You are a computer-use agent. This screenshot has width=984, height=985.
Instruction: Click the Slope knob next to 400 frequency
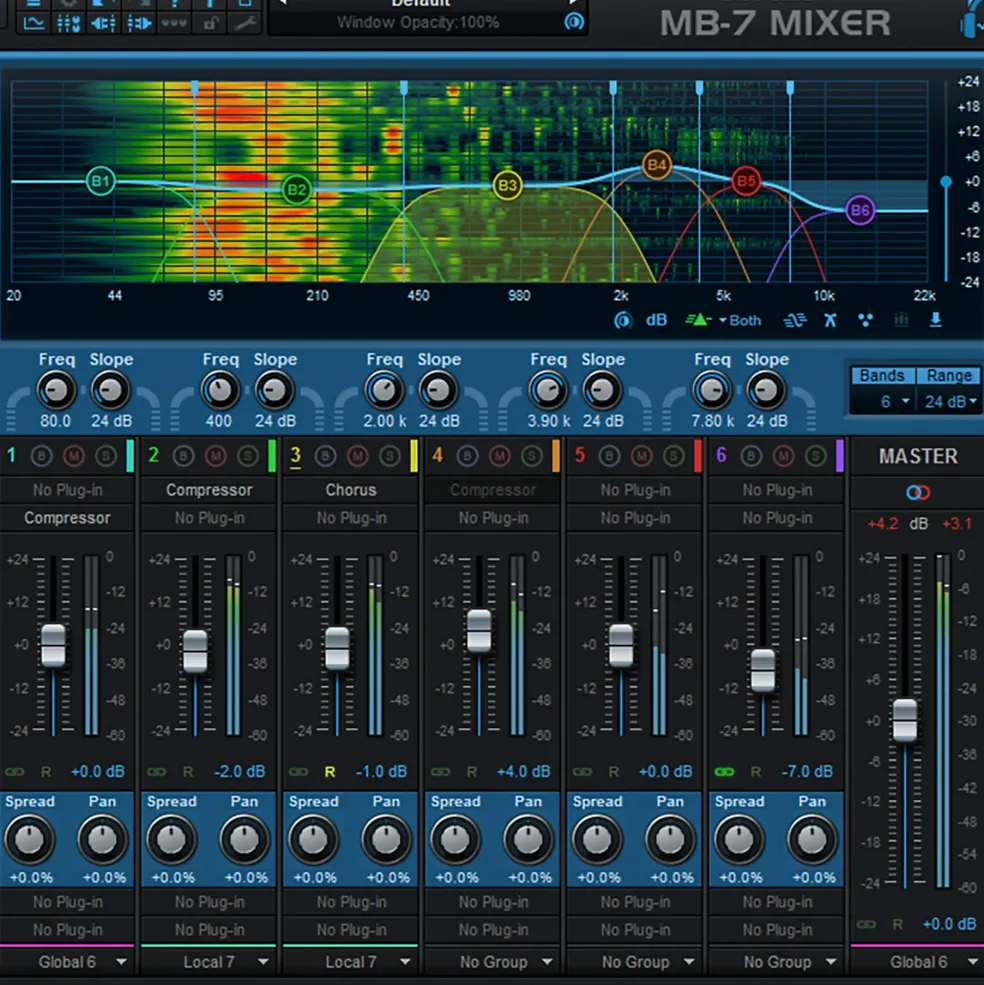[275, 390]
